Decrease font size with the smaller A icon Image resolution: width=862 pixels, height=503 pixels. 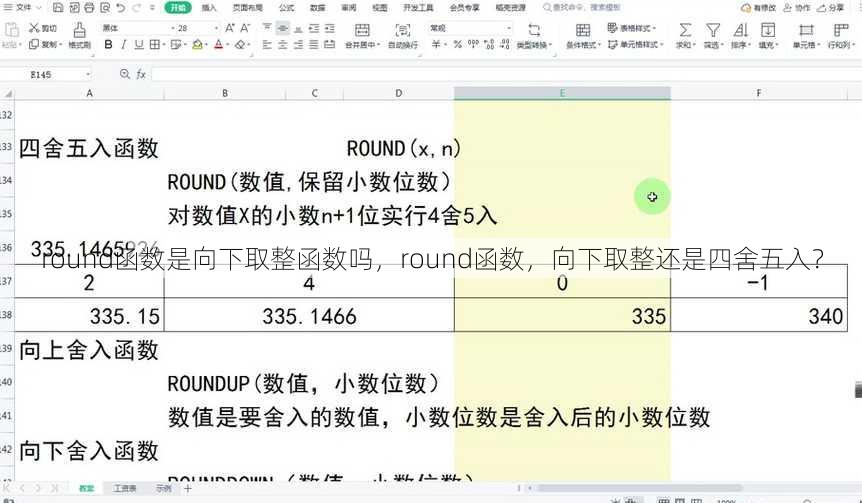click(x=245, y=28)
